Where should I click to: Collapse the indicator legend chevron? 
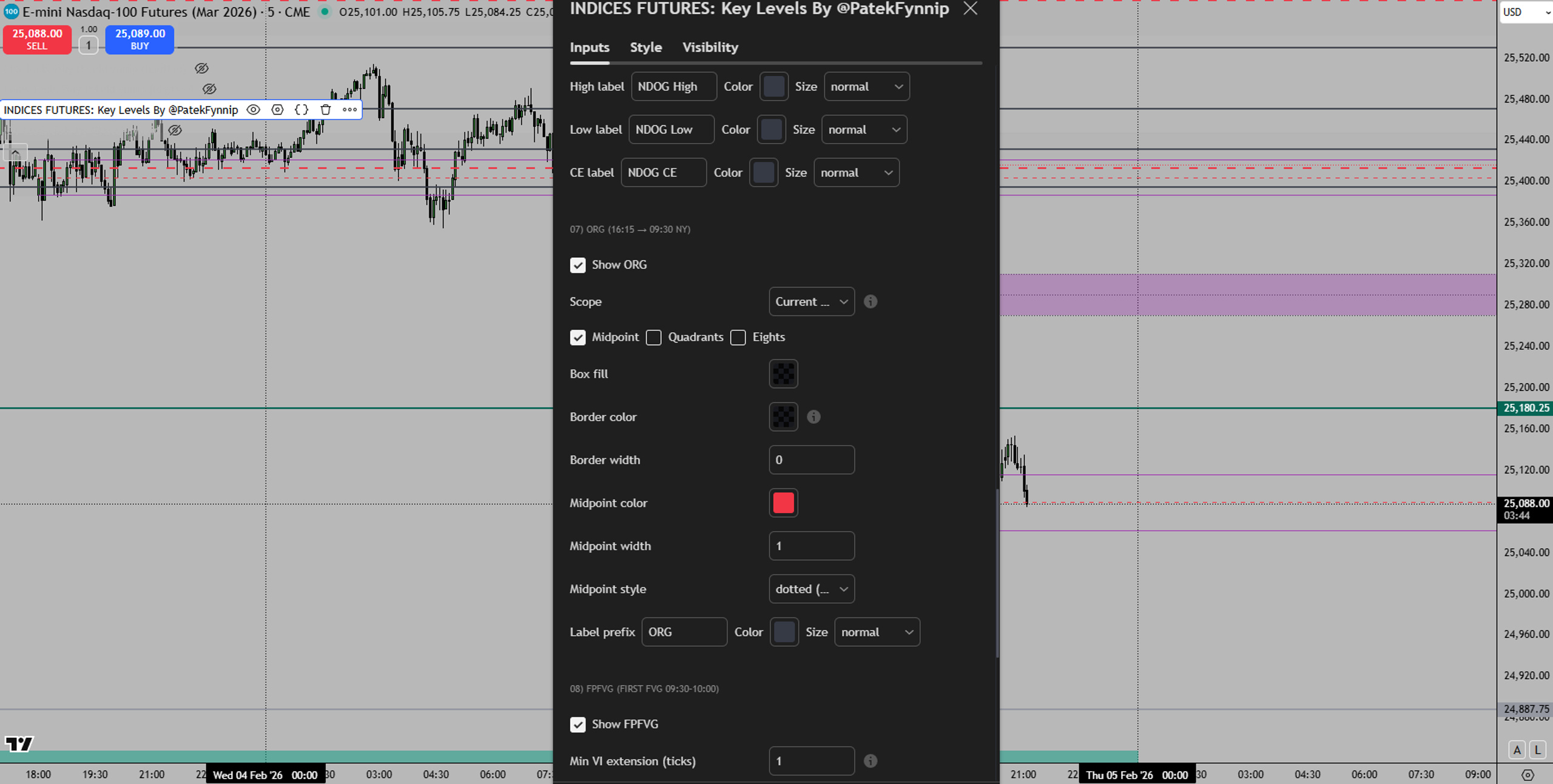click(15, 153)
